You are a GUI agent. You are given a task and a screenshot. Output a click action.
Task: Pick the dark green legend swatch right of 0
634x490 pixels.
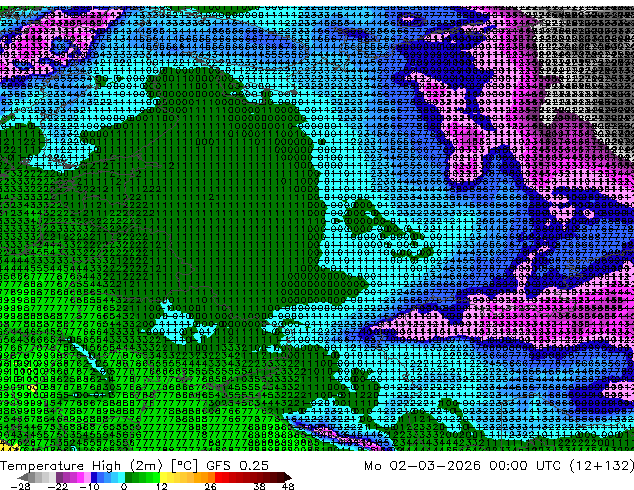tap(129, 477)
